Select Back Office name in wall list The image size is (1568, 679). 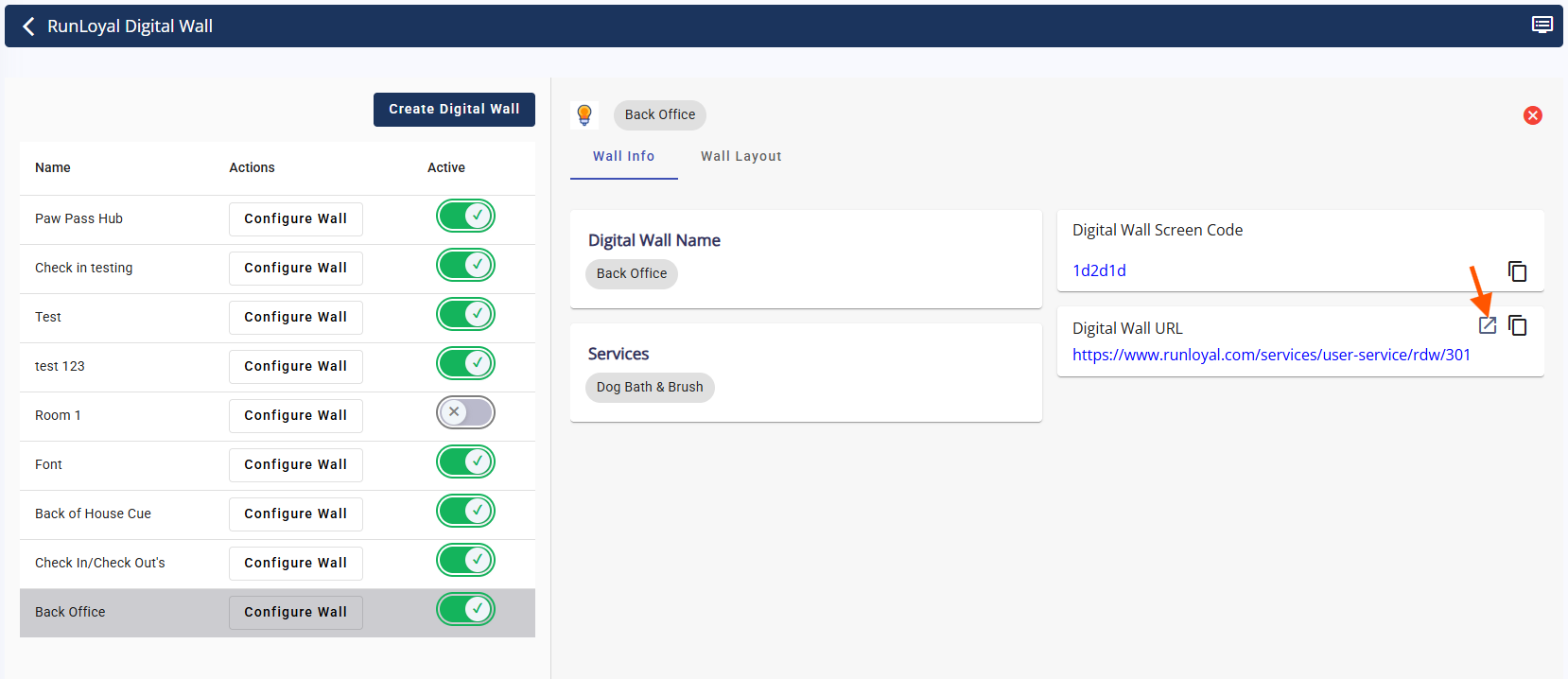(x=70, y=612)
